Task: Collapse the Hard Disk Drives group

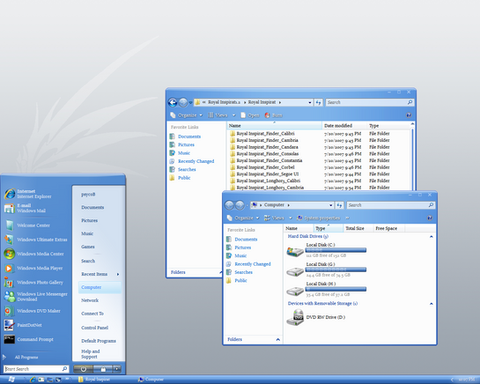Action: coord(431,236)
